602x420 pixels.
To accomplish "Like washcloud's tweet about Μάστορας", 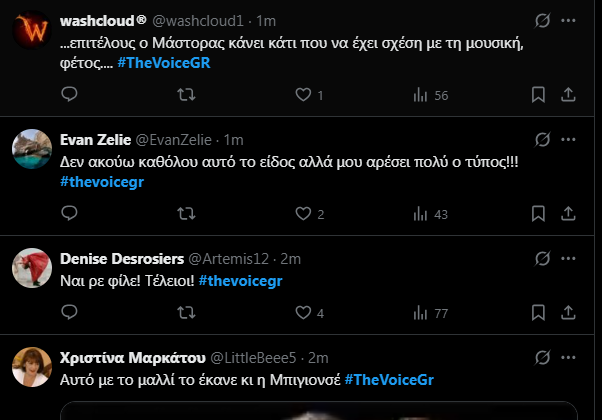I will coord(303,95).
